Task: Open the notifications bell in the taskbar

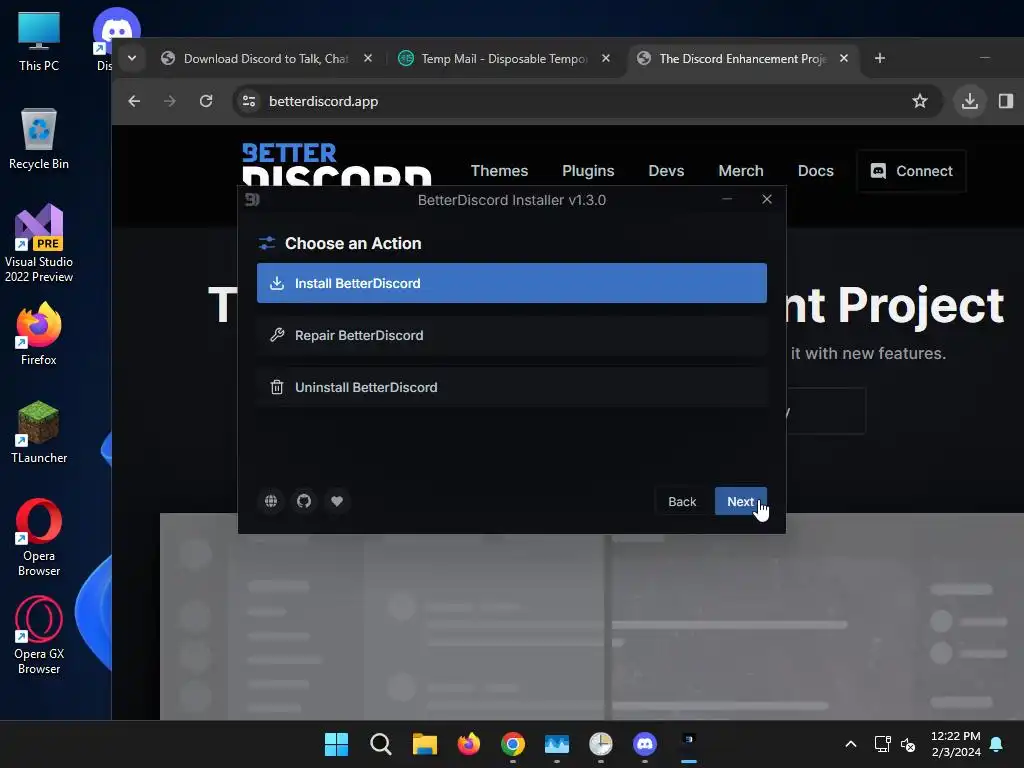Action: pyautogui.click(x=996, y=744)
